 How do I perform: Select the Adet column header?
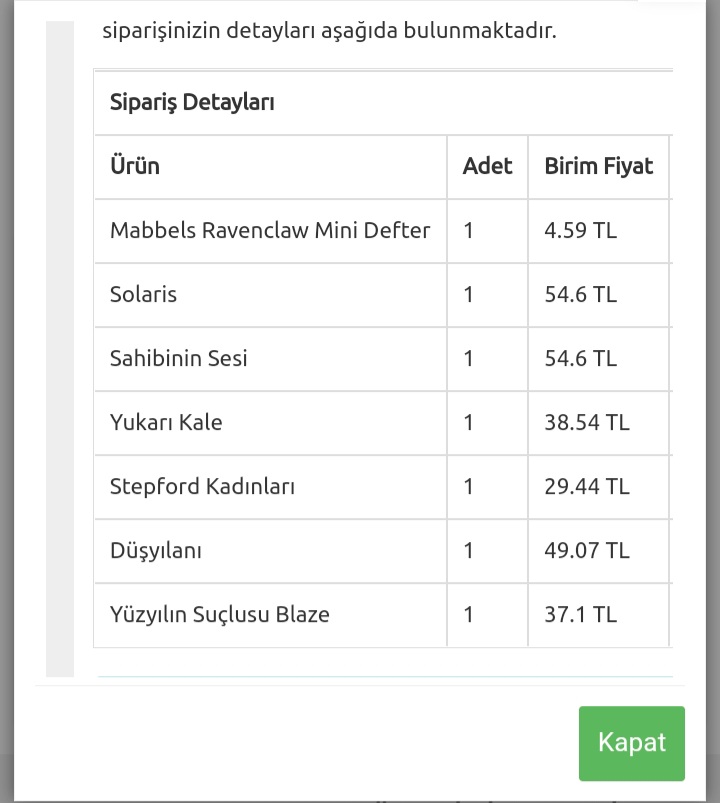[x=487, y=166]
